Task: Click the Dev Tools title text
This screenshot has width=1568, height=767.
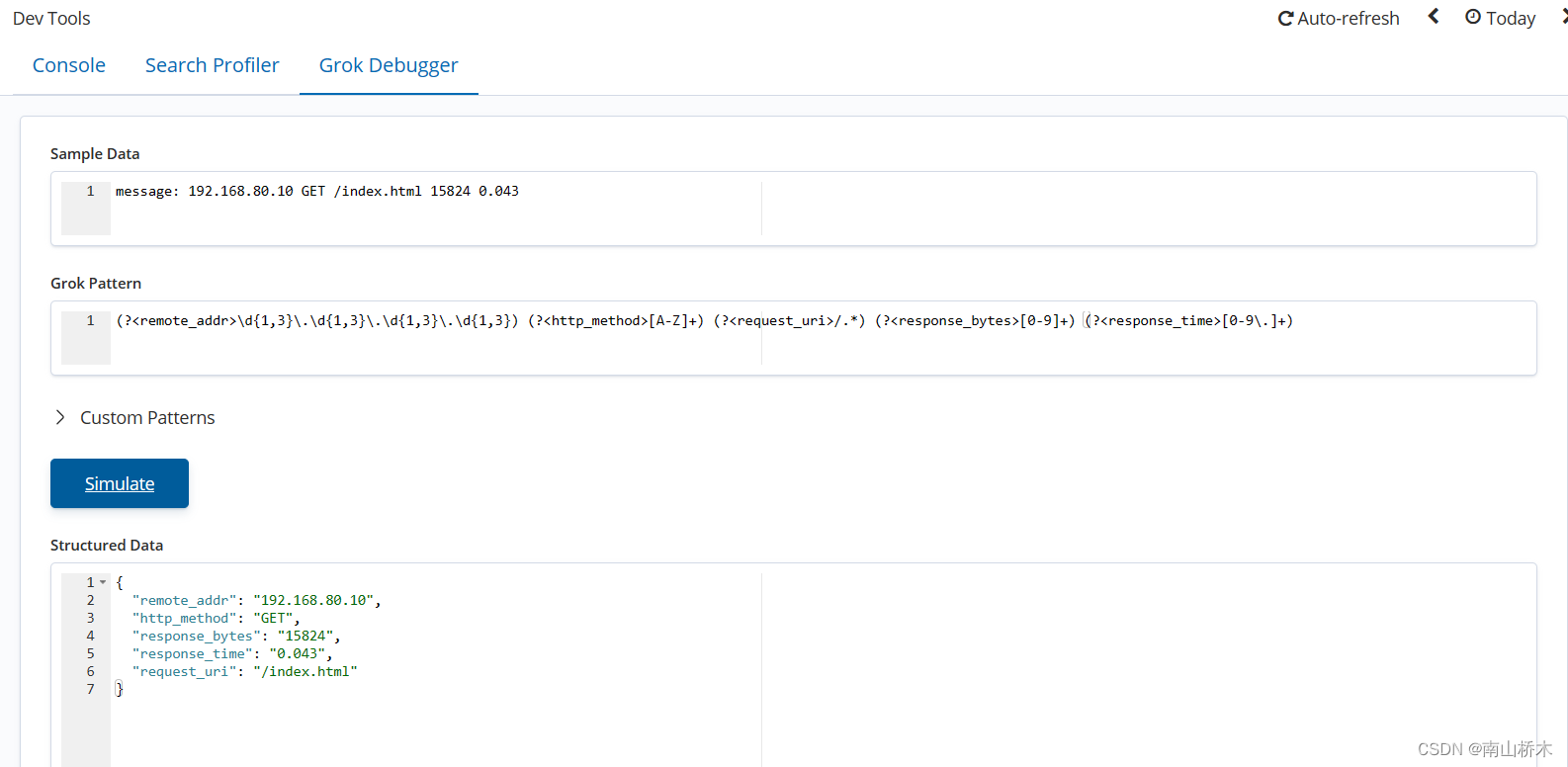Action: (51, 19)
